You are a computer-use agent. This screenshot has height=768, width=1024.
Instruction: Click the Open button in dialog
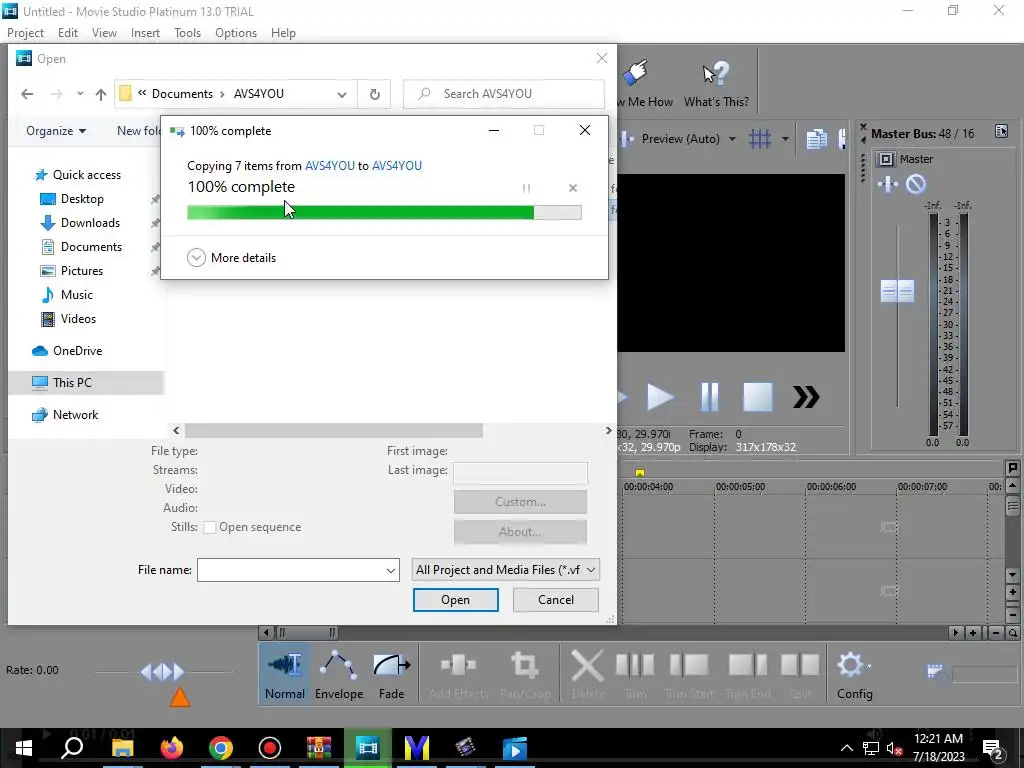click(455, 600)
